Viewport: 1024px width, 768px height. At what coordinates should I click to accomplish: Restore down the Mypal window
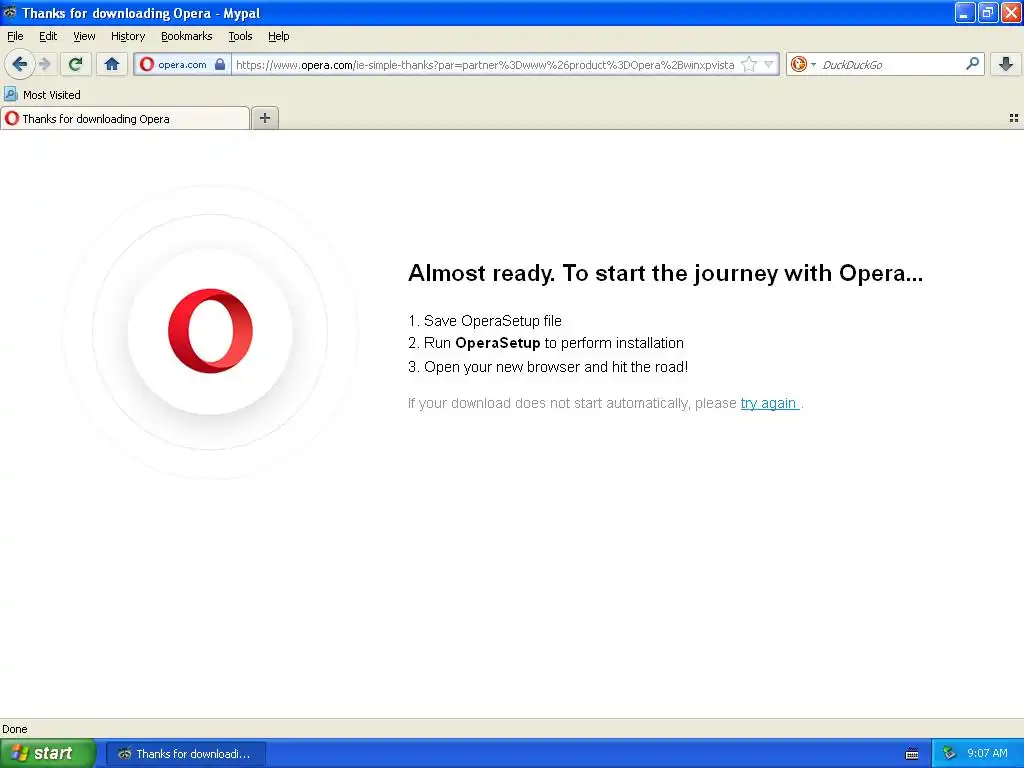click(x=987, y=12)
